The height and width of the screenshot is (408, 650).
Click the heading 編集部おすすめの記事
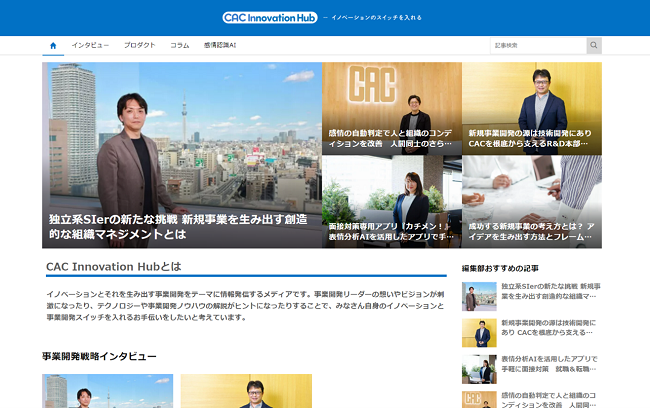(x=500, y=269)
